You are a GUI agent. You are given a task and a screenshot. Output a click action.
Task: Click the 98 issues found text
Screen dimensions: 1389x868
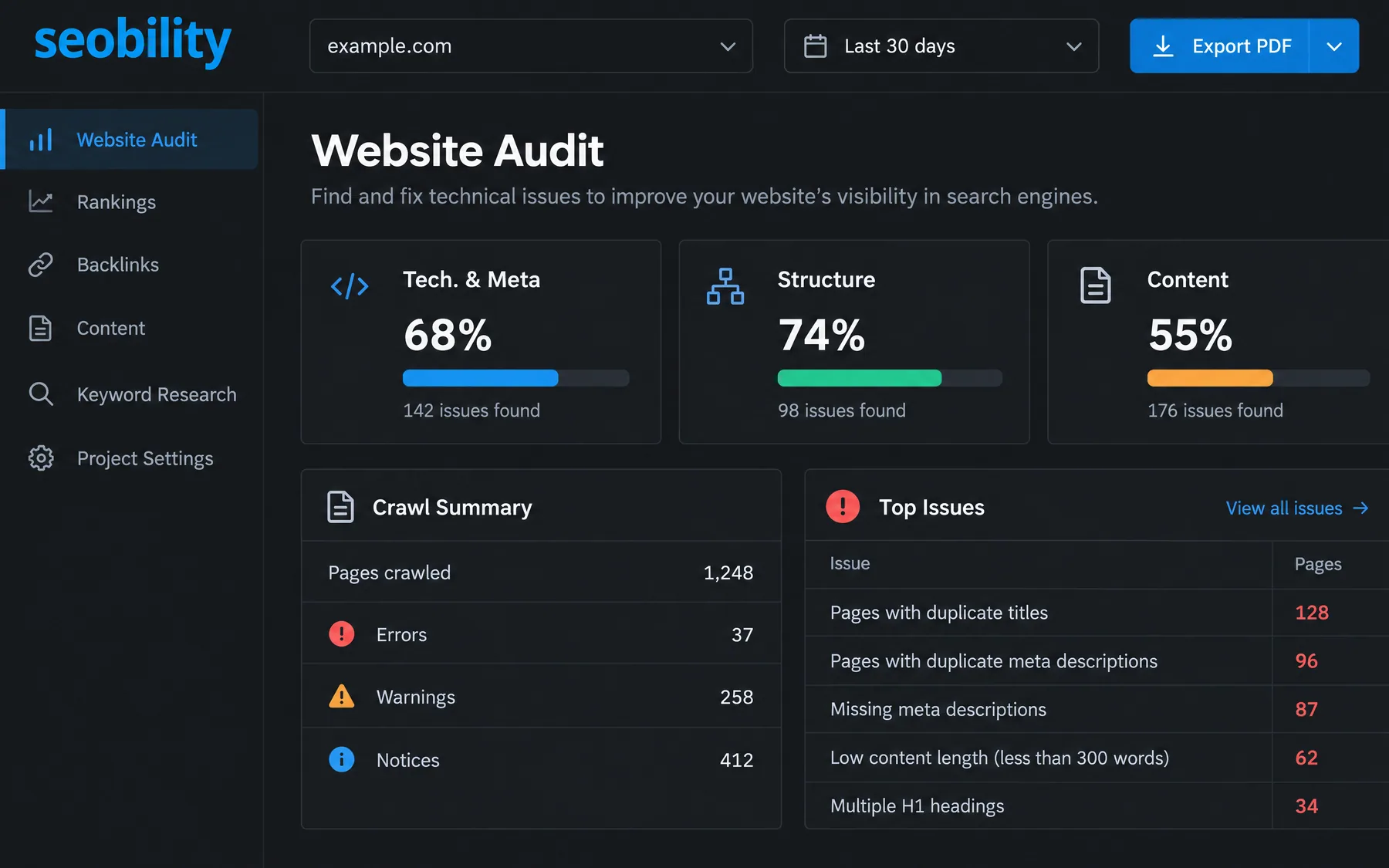point(842,410)
